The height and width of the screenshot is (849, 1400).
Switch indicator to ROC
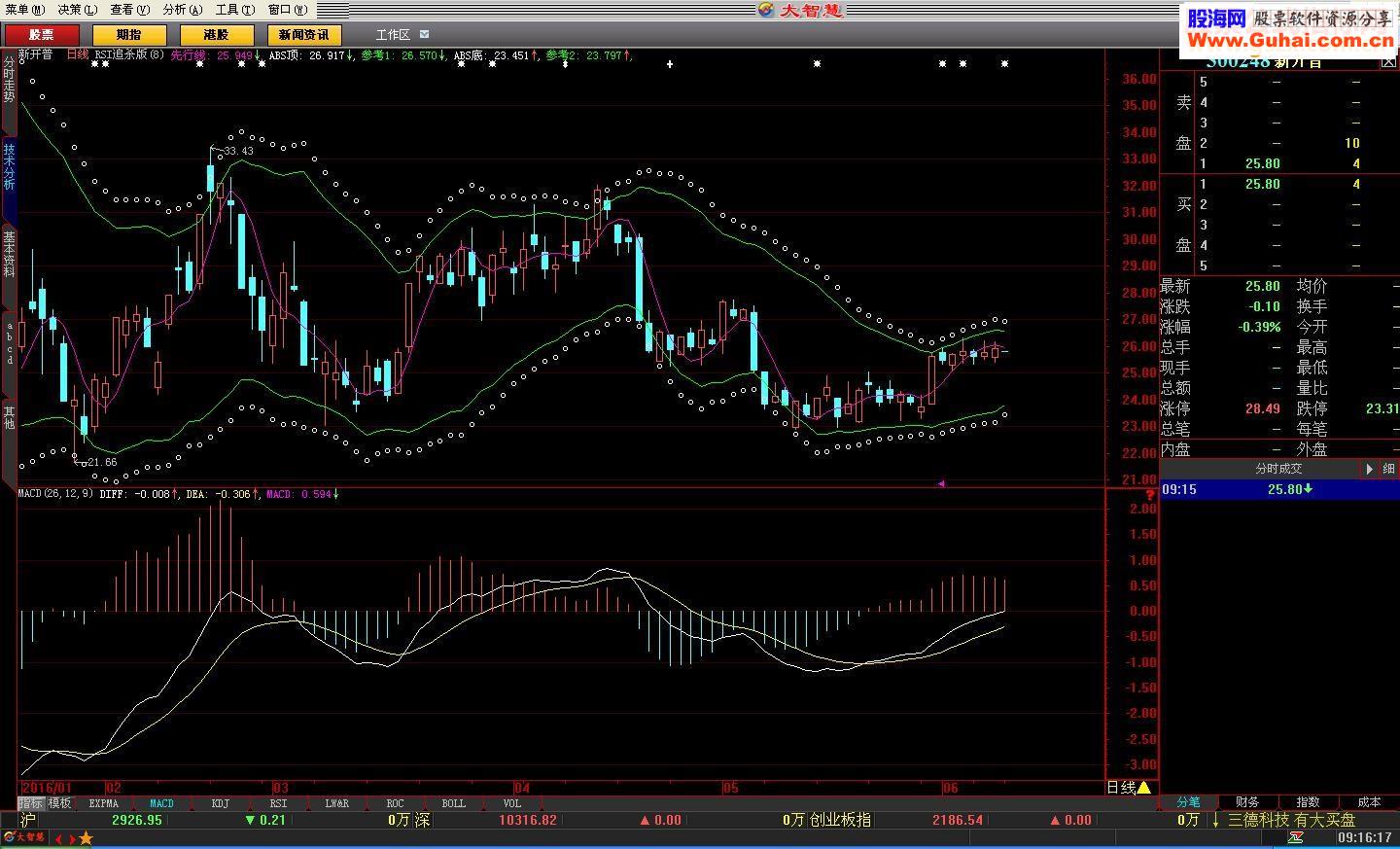(x=395, y=803)
